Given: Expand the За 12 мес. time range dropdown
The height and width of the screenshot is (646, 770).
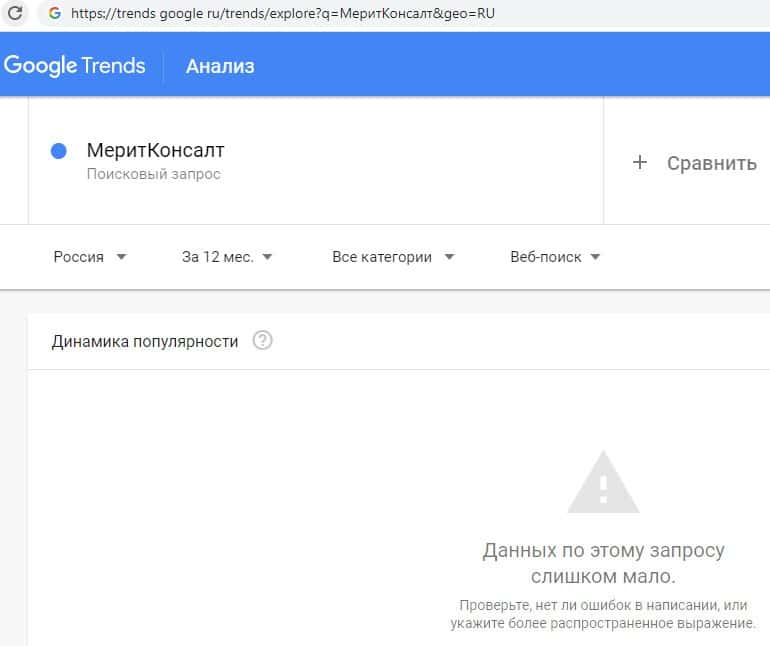Looking at the screenshot, I should click(227, 257).
